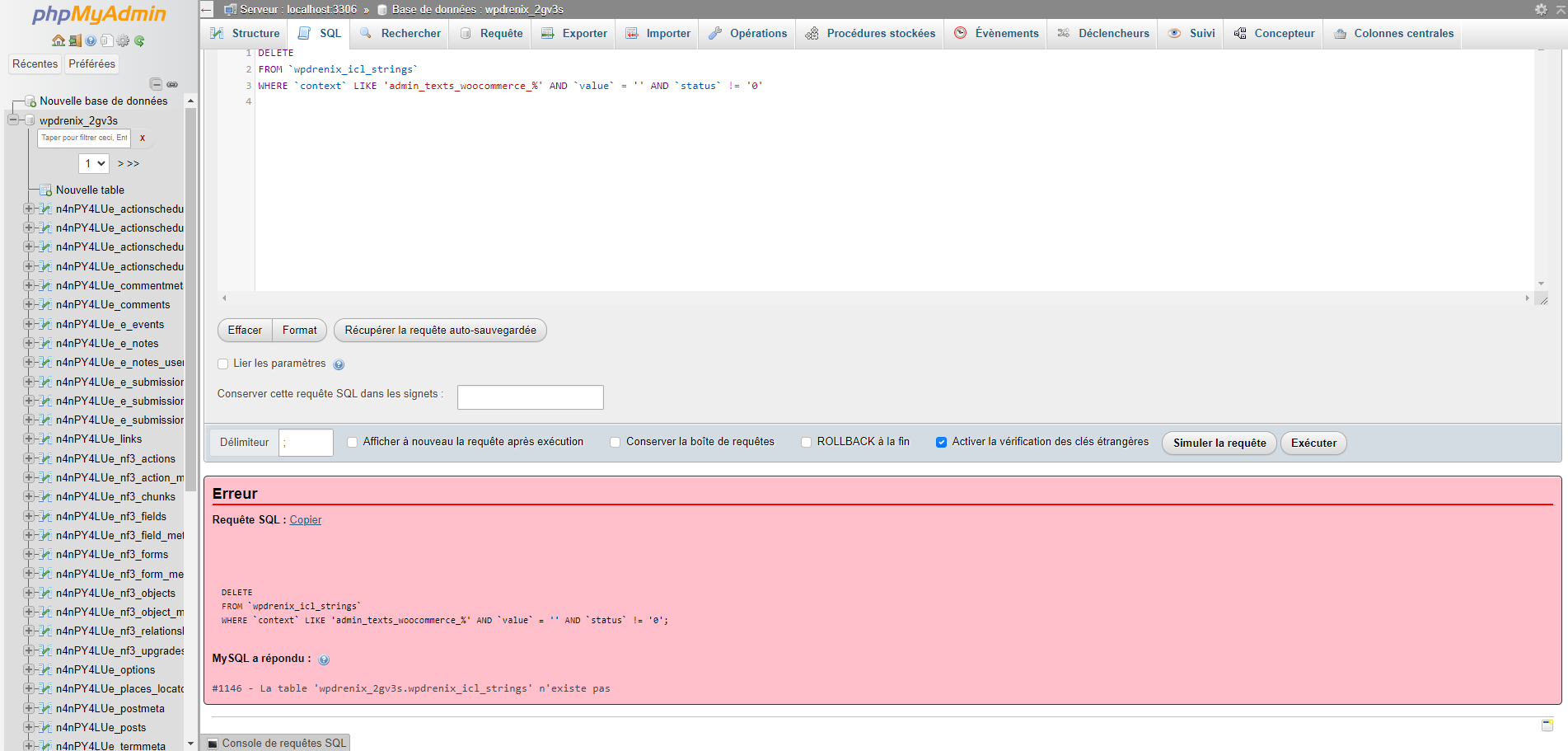Click the Suivi eye icon tab
Viewport: 1568px width, 751px height.
[1175, 34]
